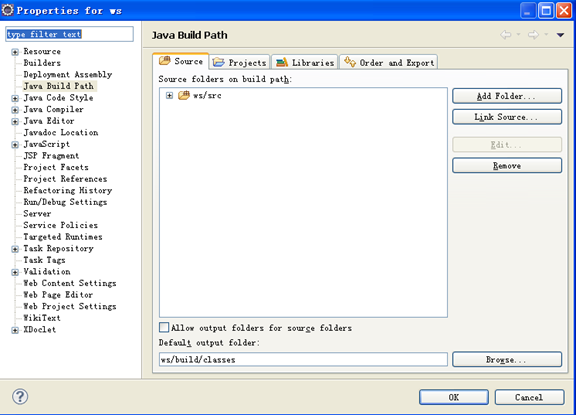Confirm with the OK button
The image size is (576, 415).
click(x=454, y=397)
